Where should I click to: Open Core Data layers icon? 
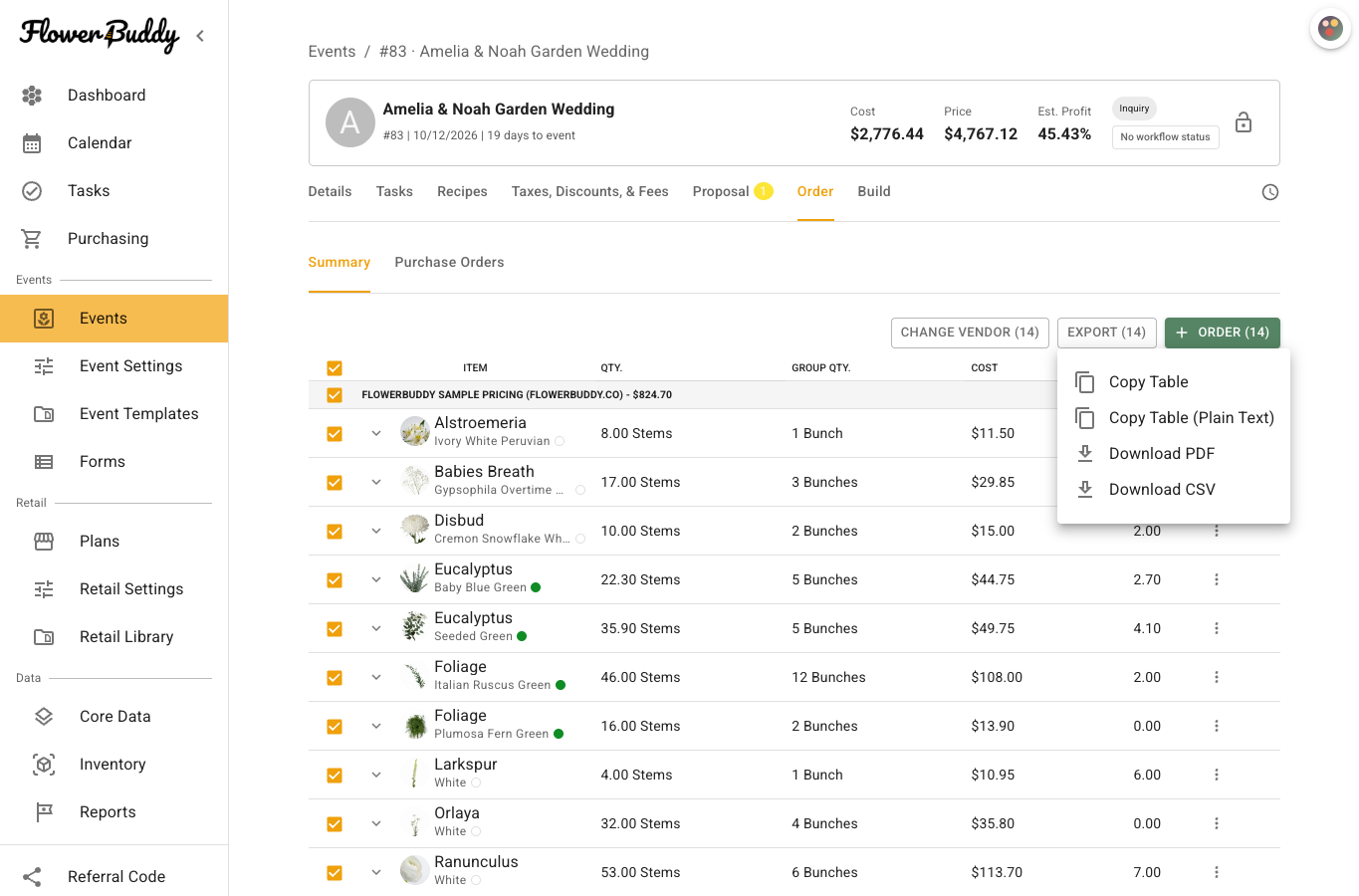(44, 717)
